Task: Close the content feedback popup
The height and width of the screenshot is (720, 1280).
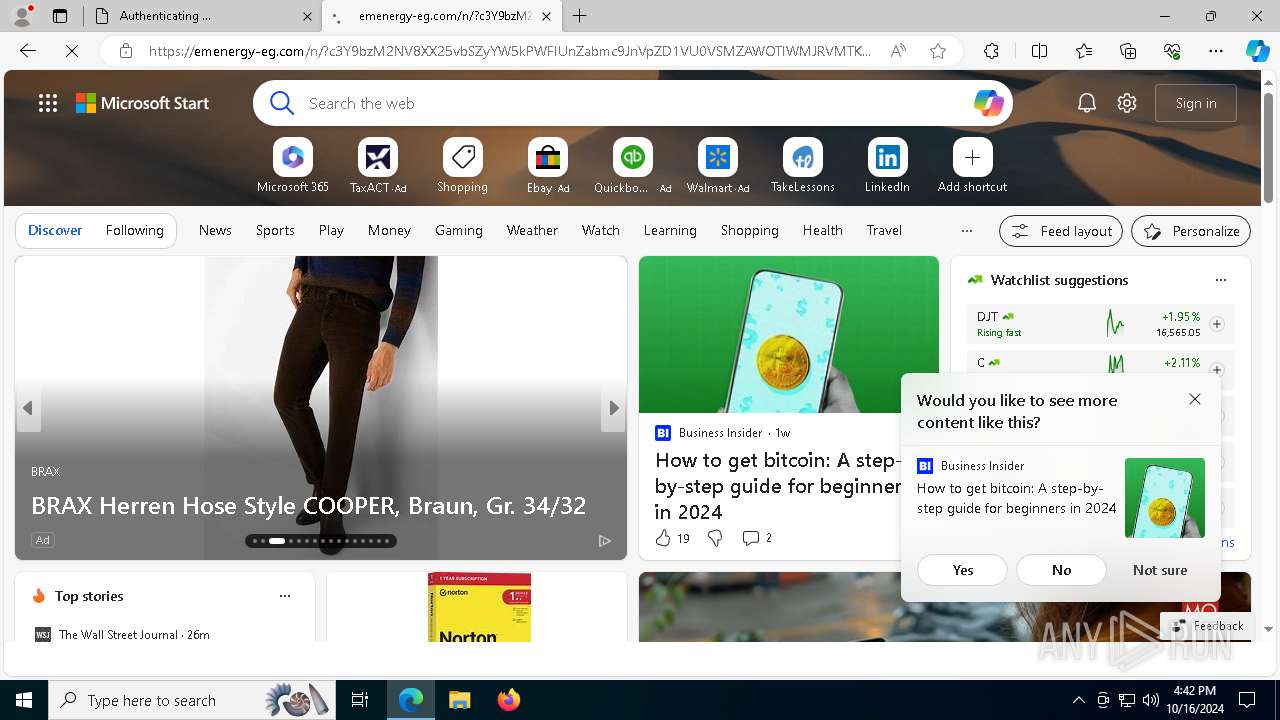Action: 1195,399
